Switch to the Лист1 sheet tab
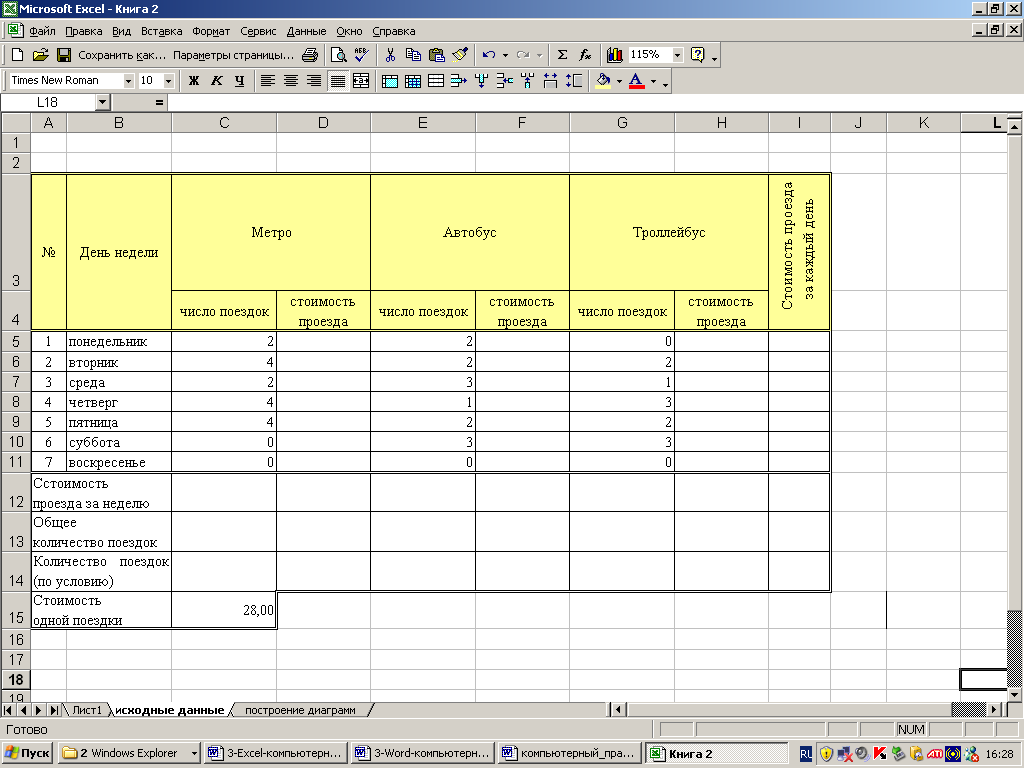1024x768 pixels. pos(87,710)
